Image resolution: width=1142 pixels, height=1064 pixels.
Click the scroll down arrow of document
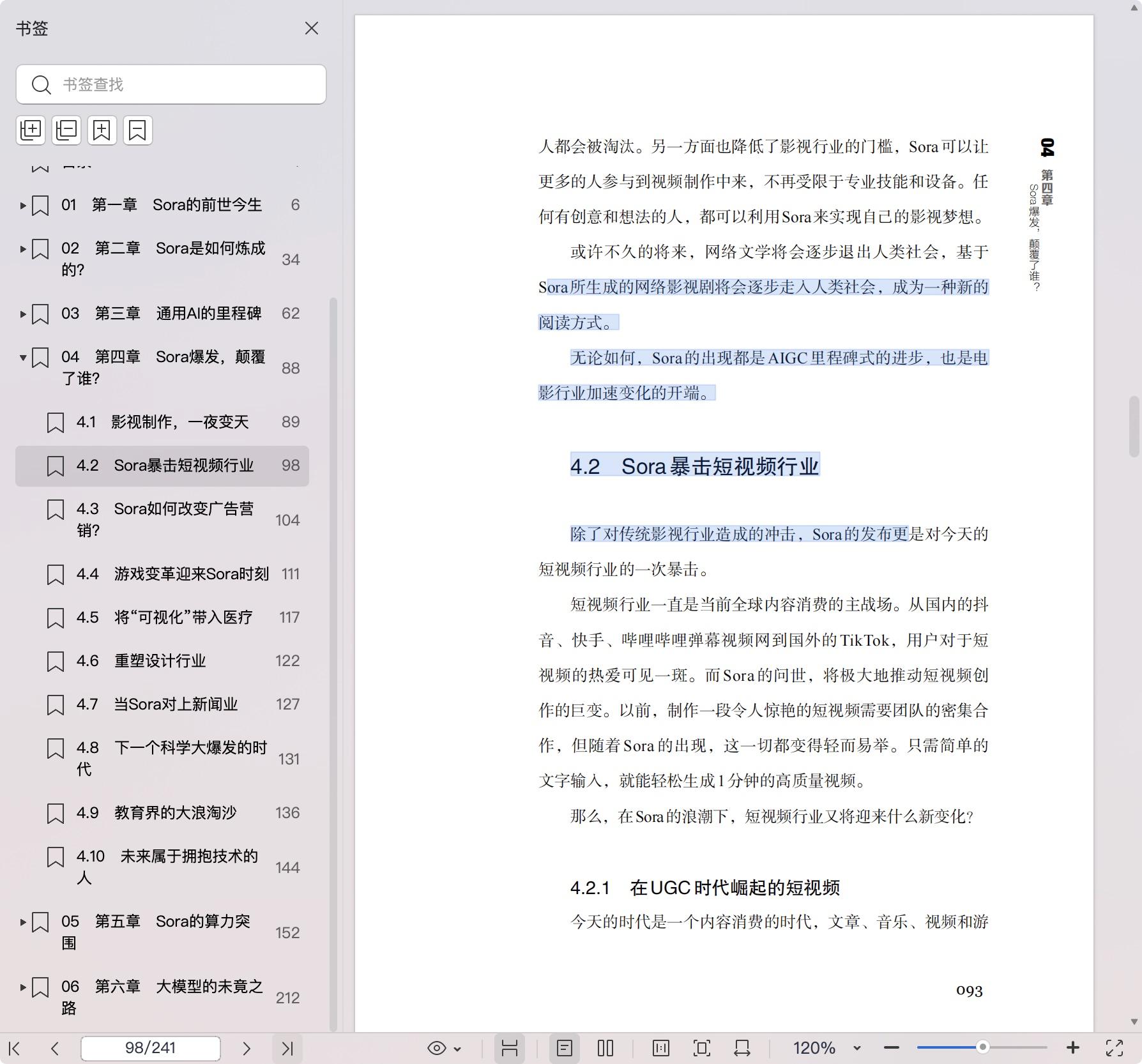point(1134,1022)
